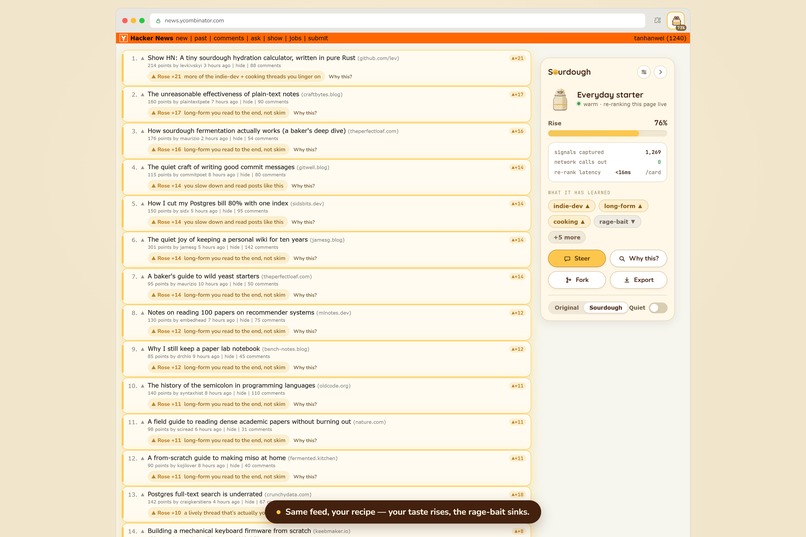Hide the How I cut my Postgres bill story

pyautogui.click(x=227, y=211)
